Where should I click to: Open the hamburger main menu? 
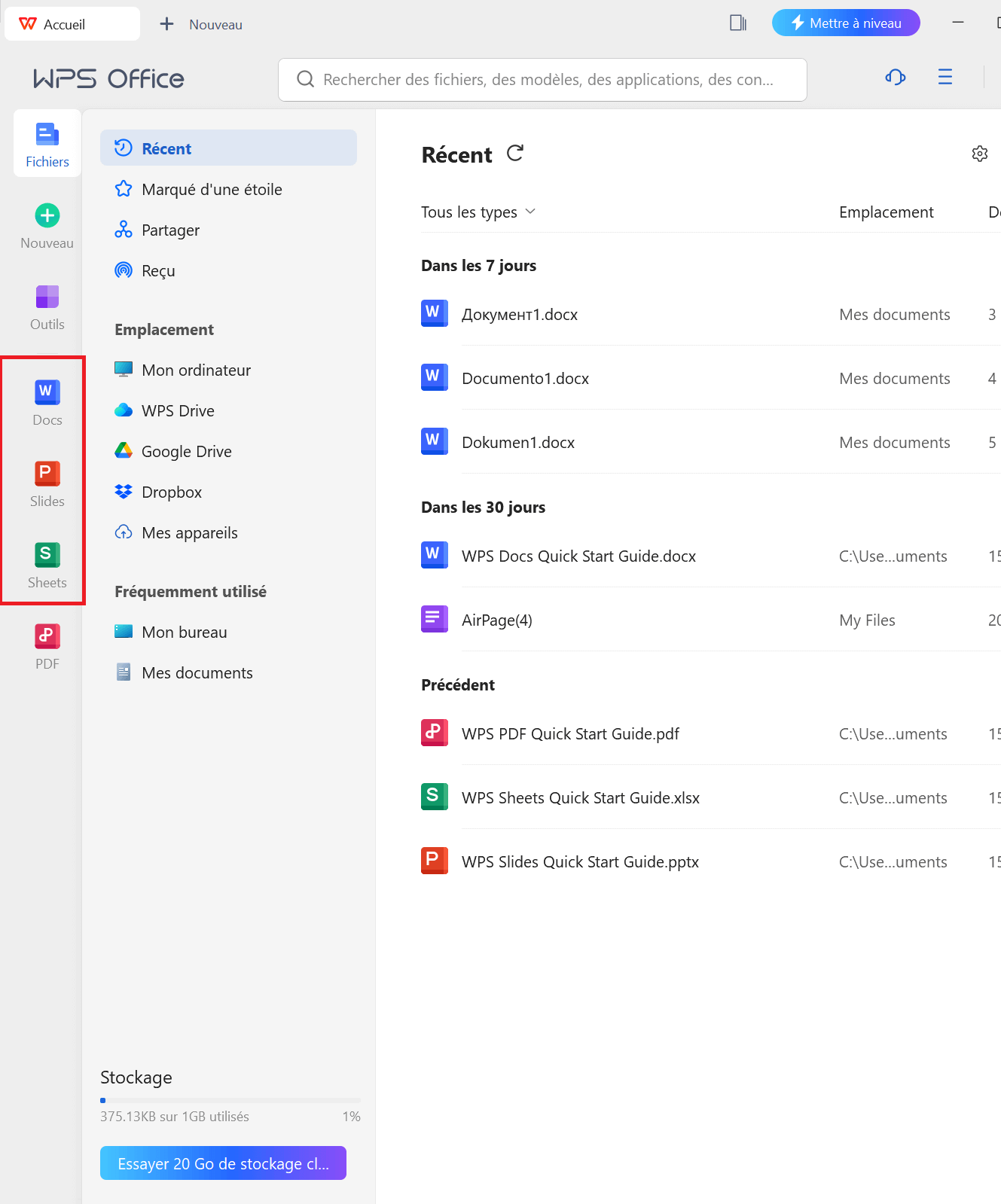point(945,77)
